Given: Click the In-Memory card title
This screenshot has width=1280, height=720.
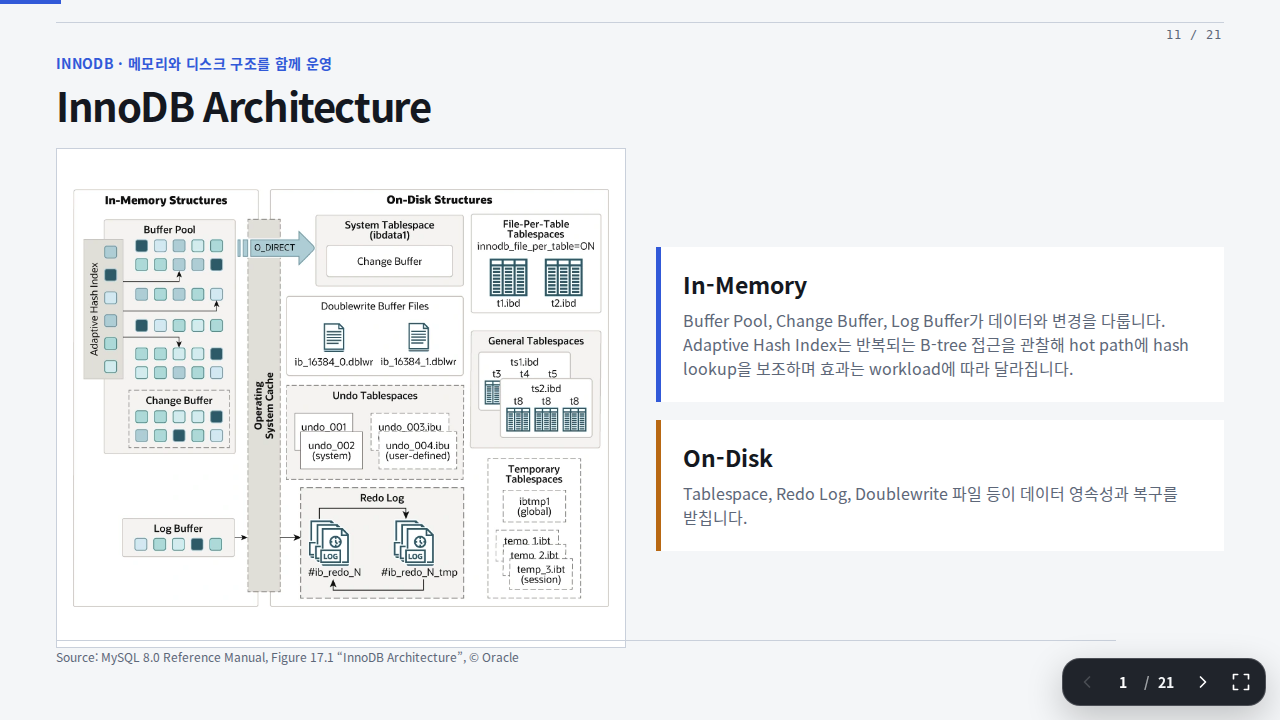Looking at the screenshot, I should pyautogui.click(x=745, y=285).
